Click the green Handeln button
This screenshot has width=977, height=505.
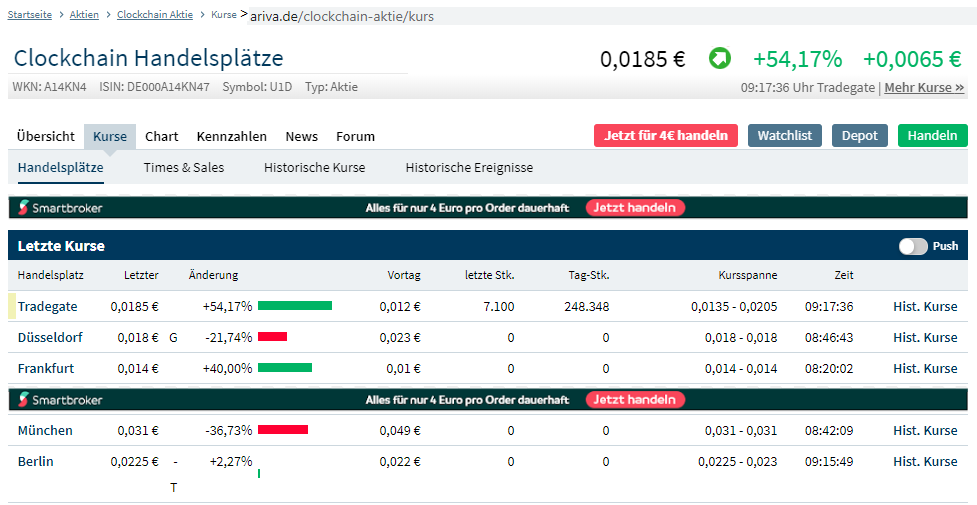933,135
